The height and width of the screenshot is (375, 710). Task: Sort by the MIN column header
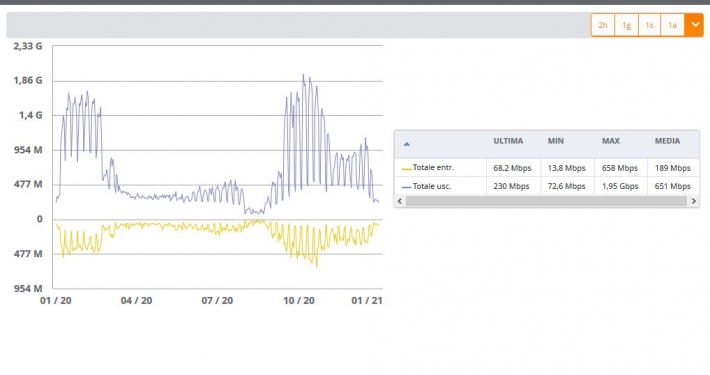(556, 141)
